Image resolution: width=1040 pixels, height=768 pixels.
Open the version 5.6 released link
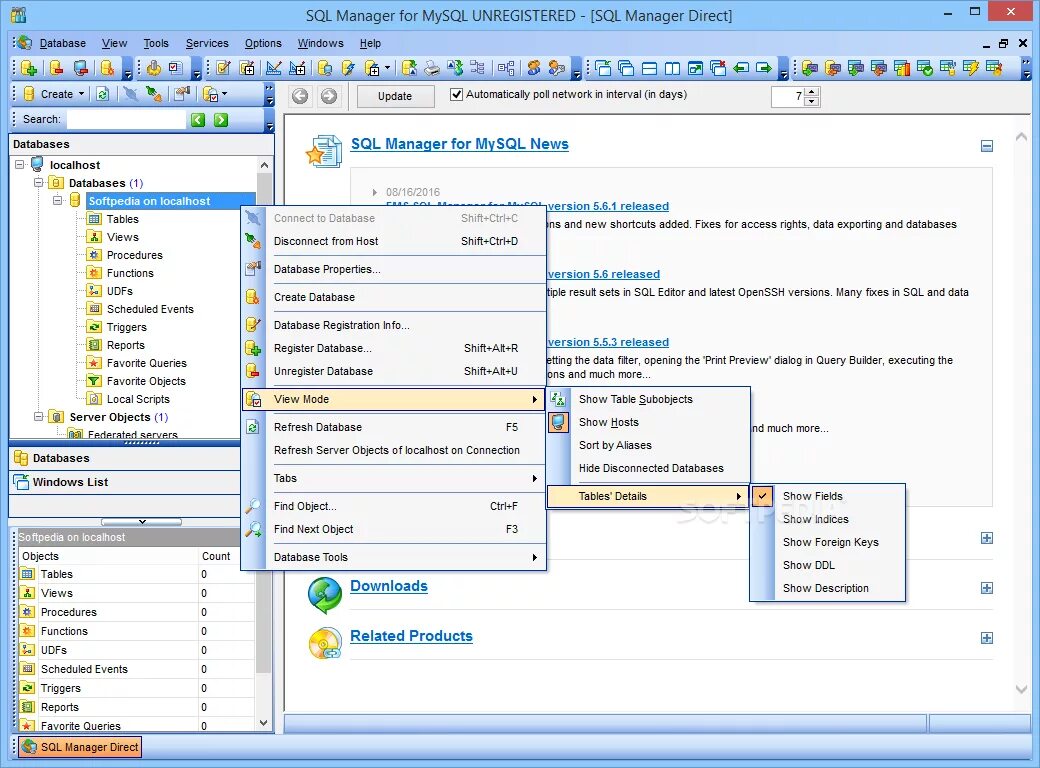(604, 274)
